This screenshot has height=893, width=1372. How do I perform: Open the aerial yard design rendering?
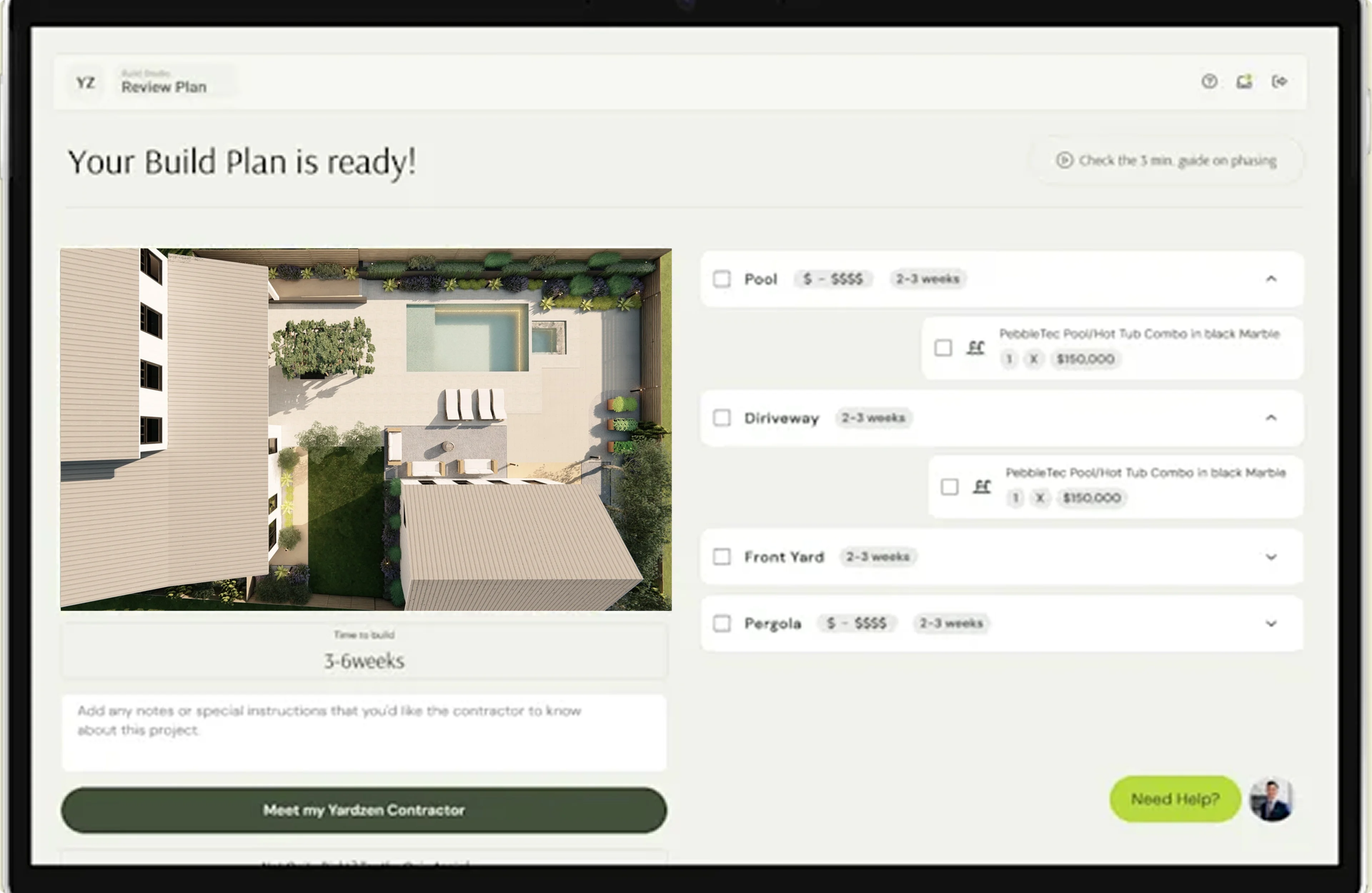[x=366, y=429]
